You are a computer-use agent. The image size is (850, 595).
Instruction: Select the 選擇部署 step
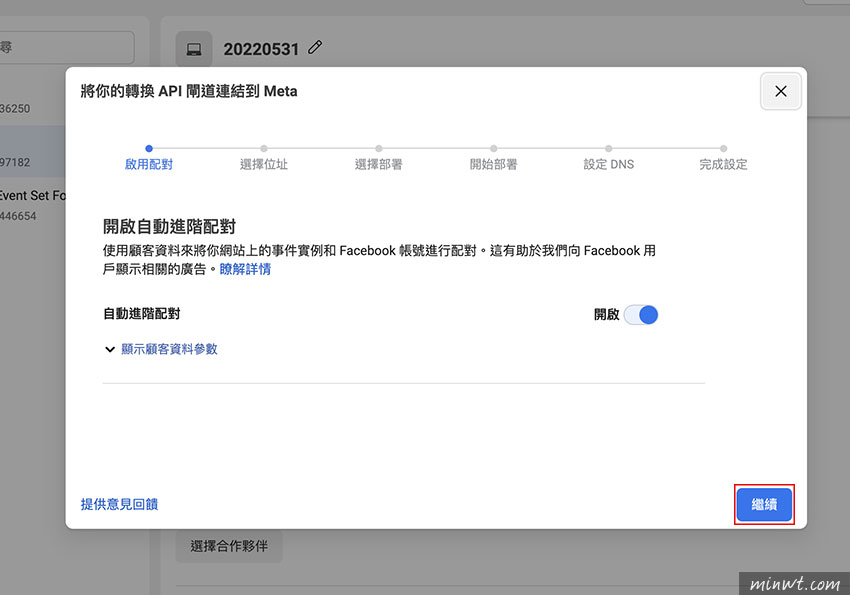point(378,158)
